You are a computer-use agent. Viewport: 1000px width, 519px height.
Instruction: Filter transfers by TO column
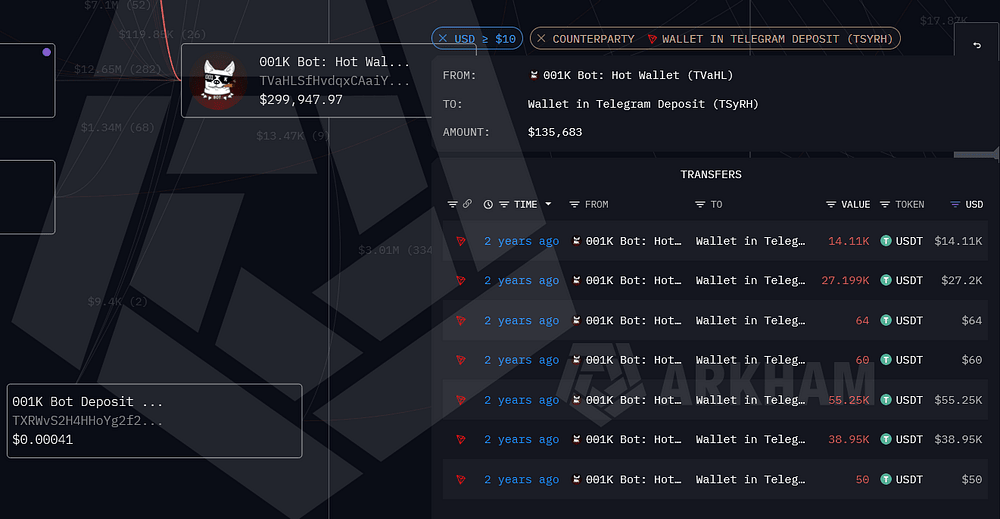[x=700, y=205]
